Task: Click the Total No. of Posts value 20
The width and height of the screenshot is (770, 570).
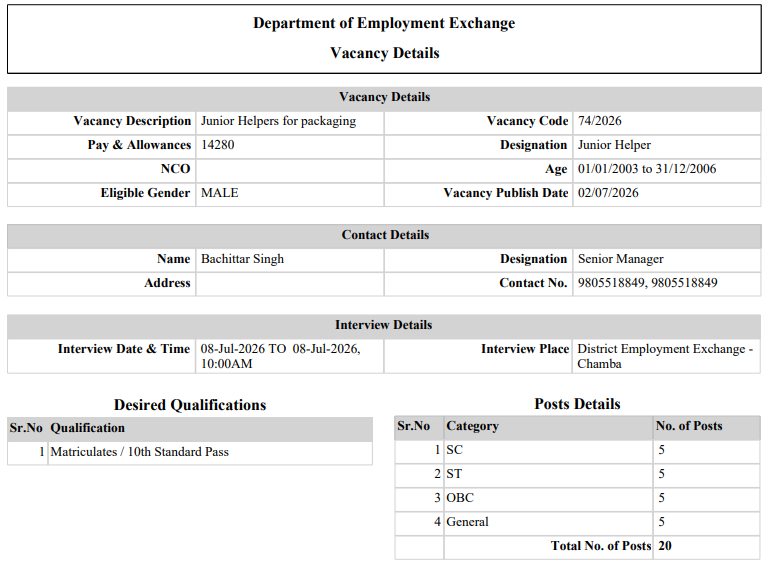Action: 665,546
